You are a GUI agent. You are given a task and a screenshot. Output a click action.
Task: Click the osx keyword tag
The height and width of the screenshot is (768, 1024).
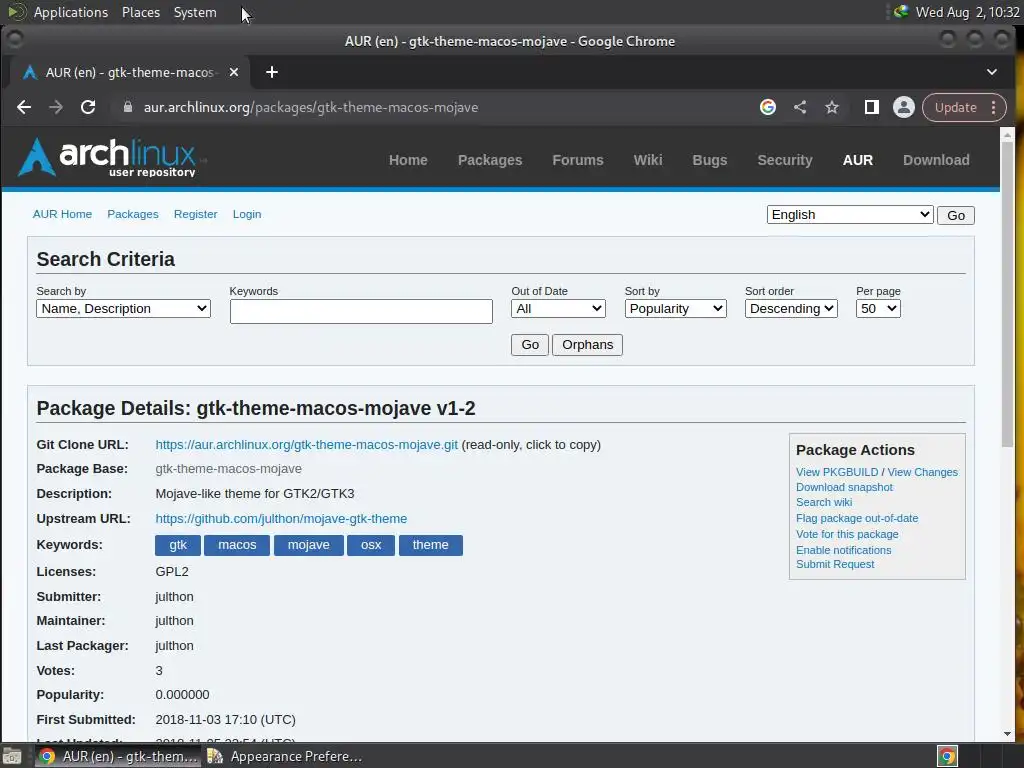[371, 545]
